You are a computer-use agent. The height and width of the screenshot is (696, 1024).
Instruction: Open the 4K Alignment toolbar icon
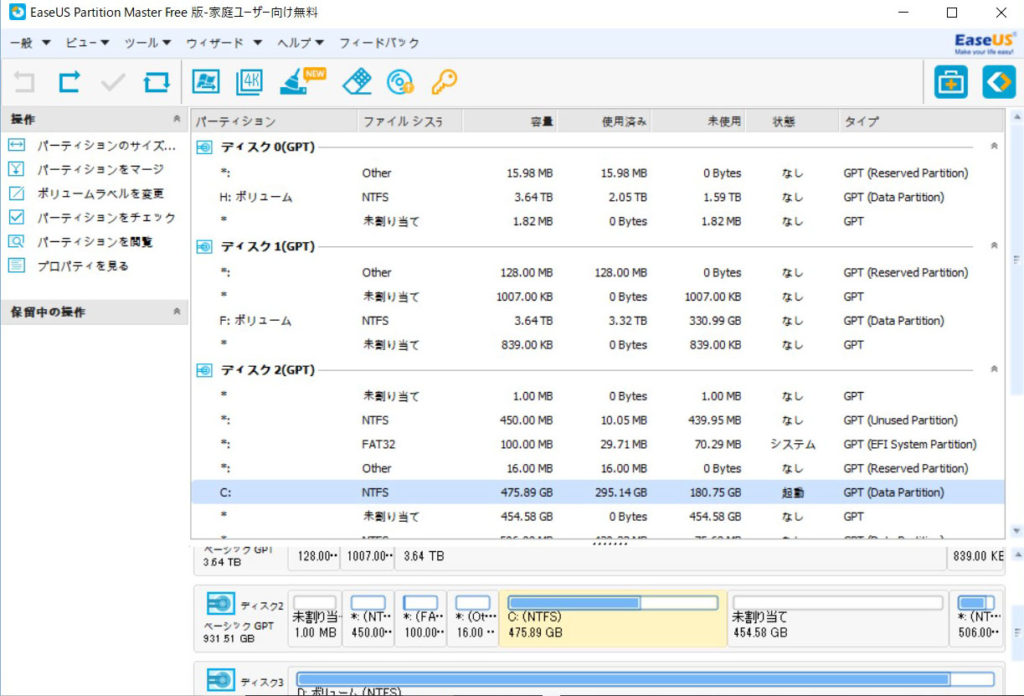click(249, 82)
